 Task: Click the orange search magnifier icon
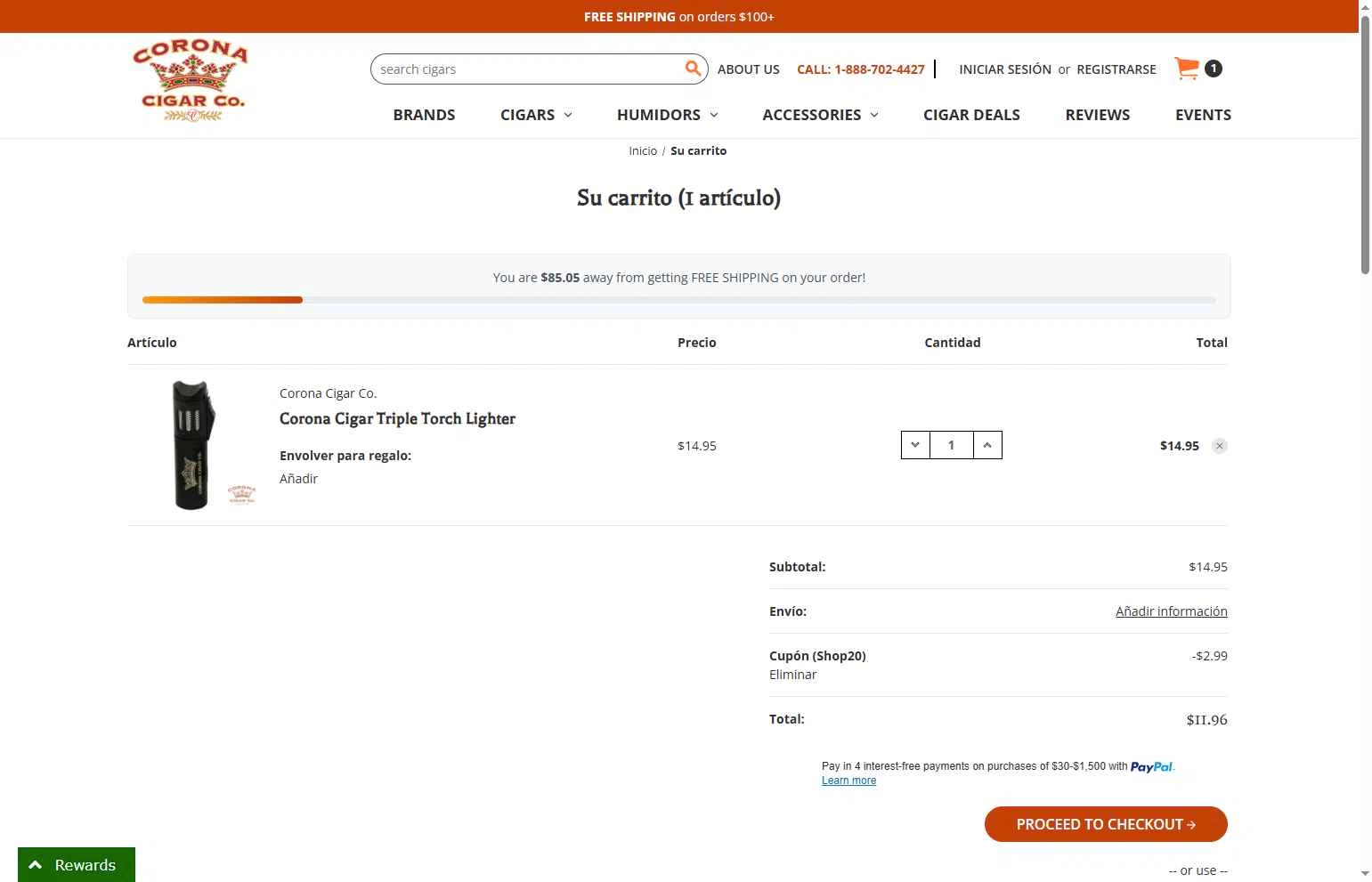(693, 69)
